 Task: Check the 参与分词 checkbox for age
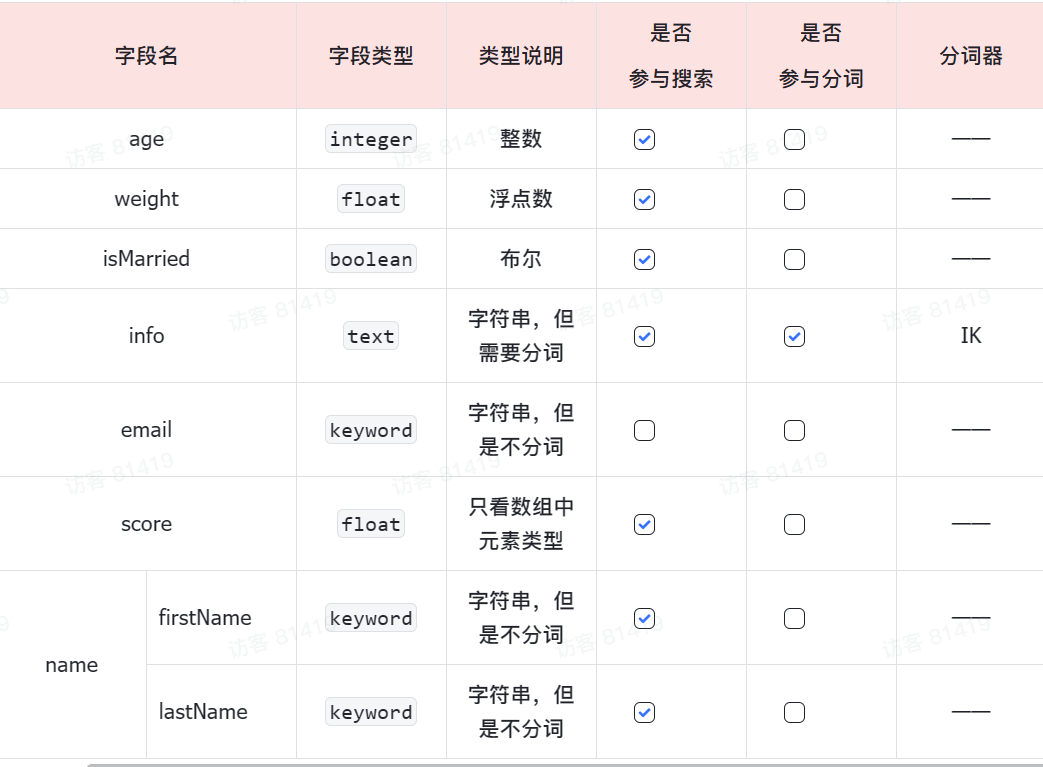click(x=795, y=140)
